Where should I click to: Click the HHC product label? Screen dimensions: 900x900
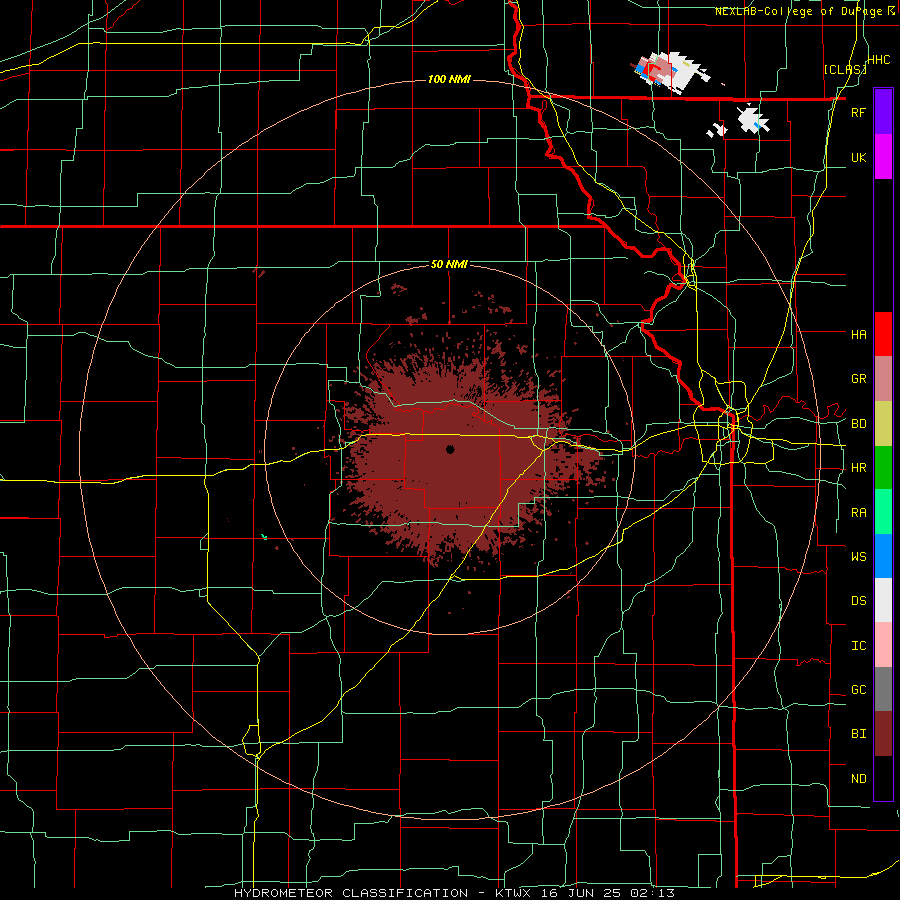(878, 60)
